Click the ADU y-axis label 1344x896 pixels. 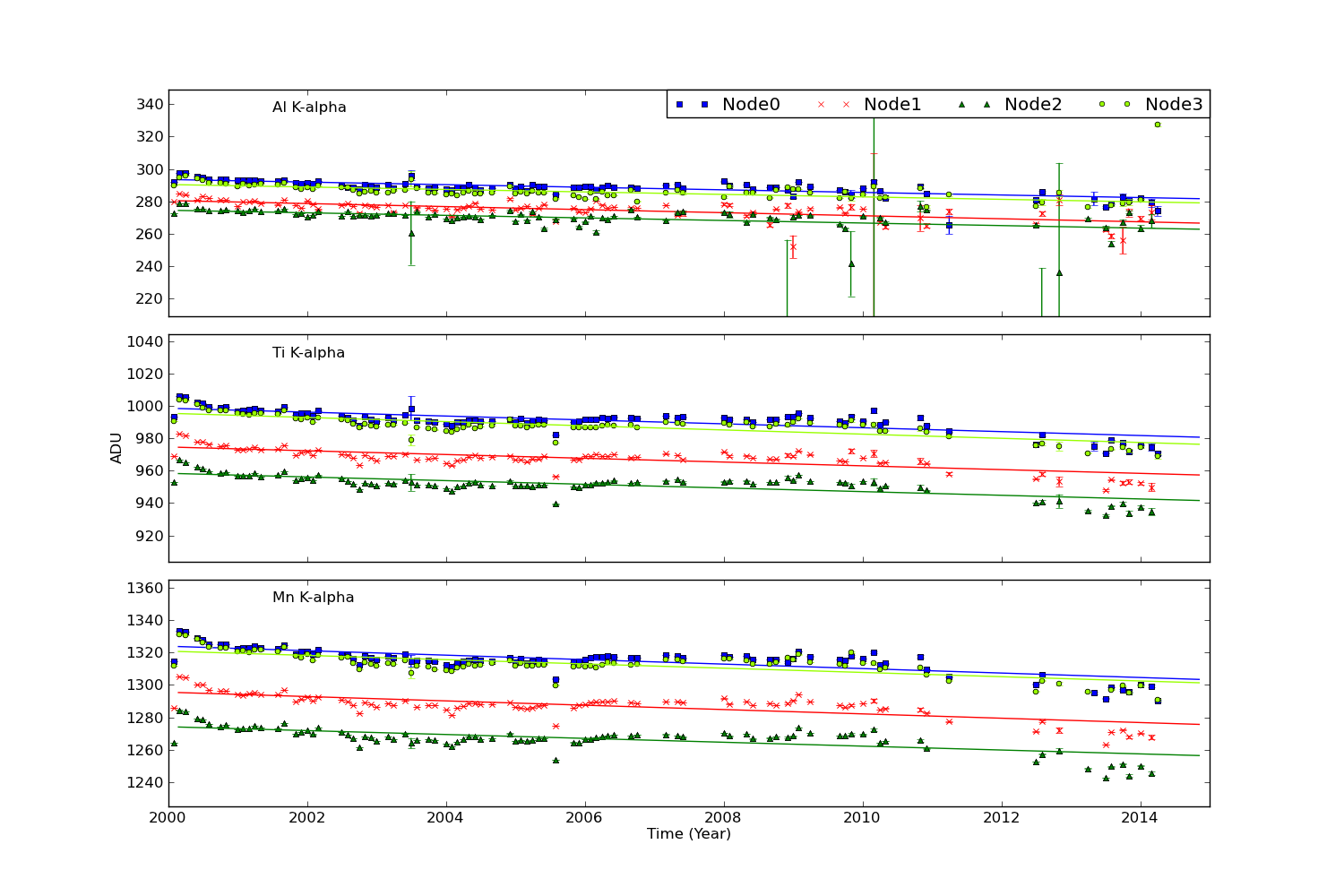coord(116,448)
